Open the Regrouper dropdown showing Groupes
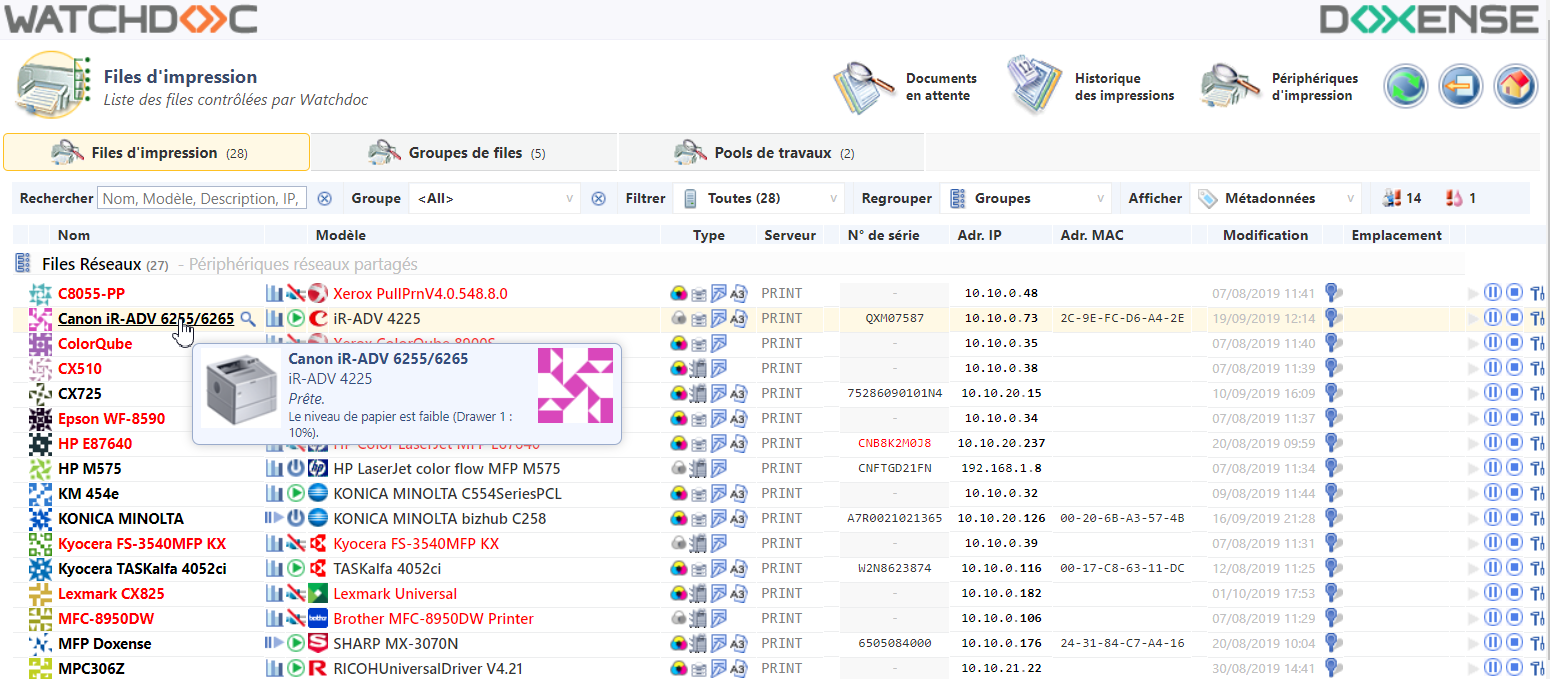This screenshot has height=679, width=1550. [1026, 199]
